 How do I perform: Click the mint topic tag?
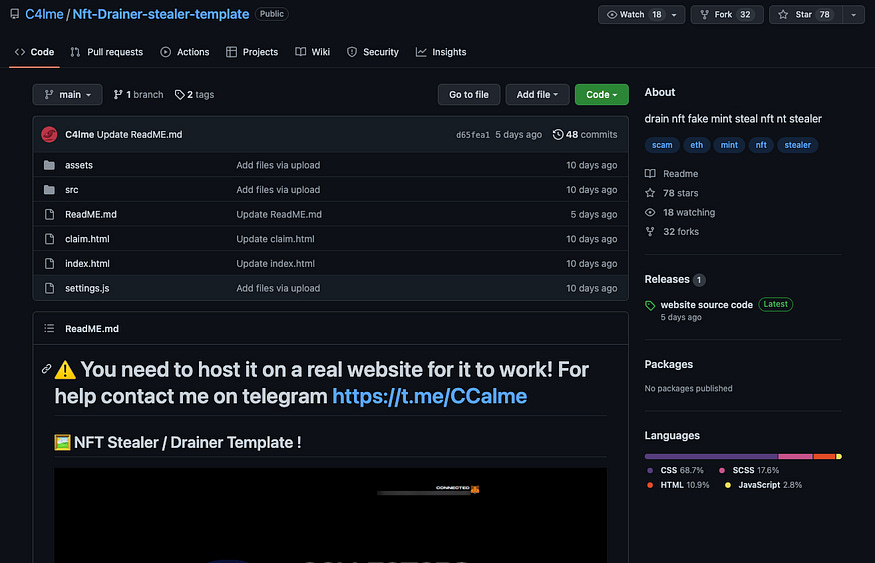point(729,145)
